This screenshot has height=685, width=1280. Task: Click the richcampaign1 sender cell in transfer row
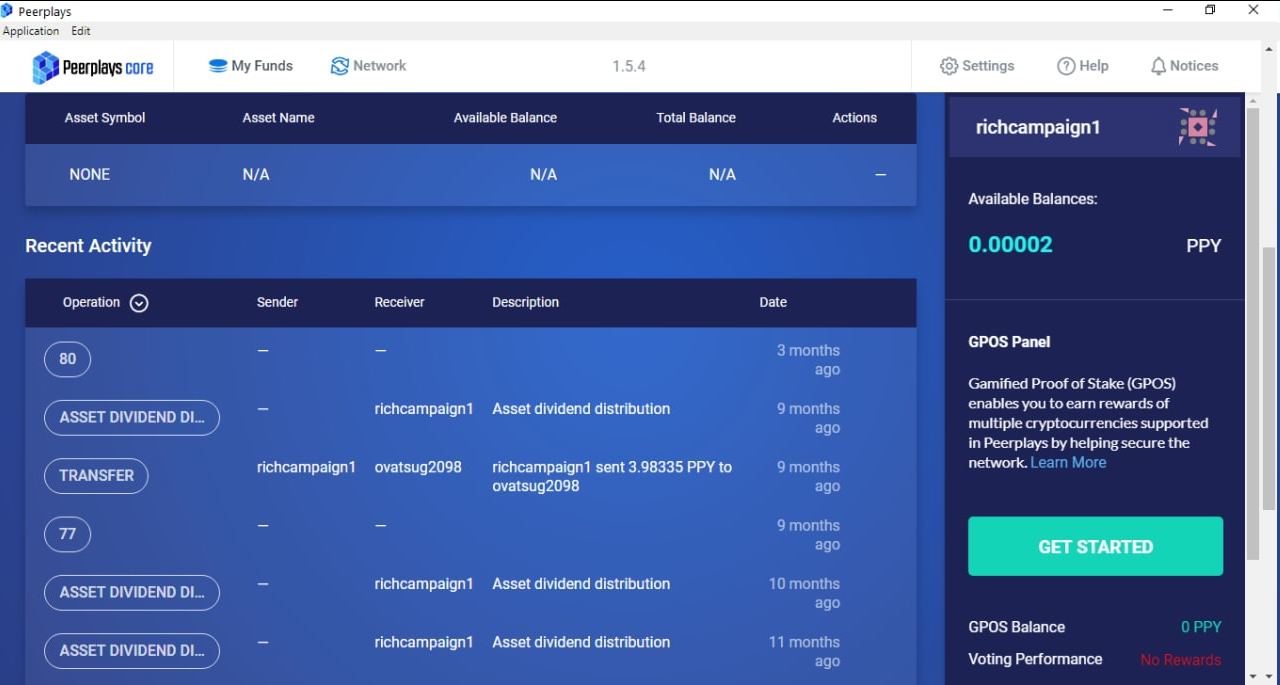[x=306, y=467]
